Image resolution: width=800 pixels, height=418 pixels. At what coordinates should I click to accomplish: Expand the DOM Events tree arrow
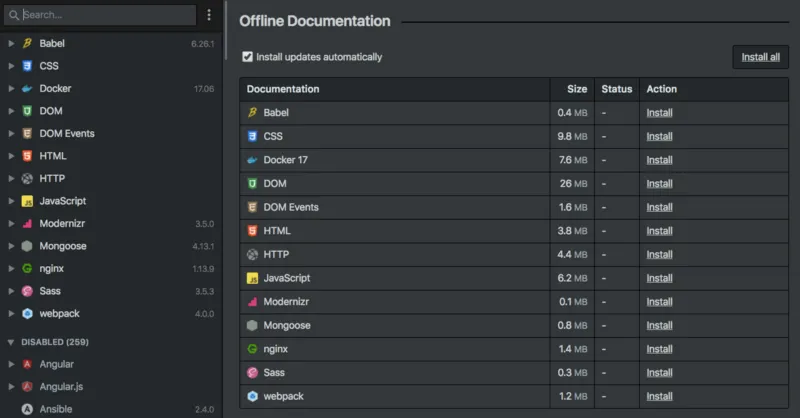[11, 133]
